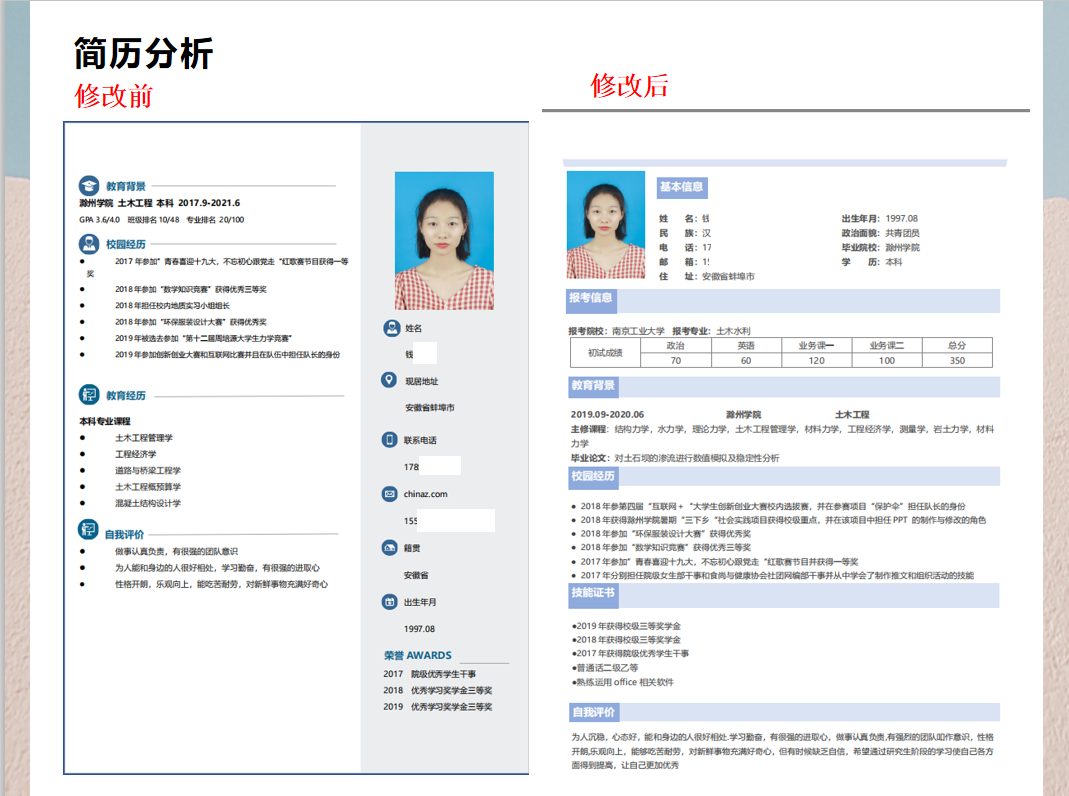This screenshot has width=1069, height=796.
Task: Click the 土木工程管理学 course bullet
Action: (144, 438)
